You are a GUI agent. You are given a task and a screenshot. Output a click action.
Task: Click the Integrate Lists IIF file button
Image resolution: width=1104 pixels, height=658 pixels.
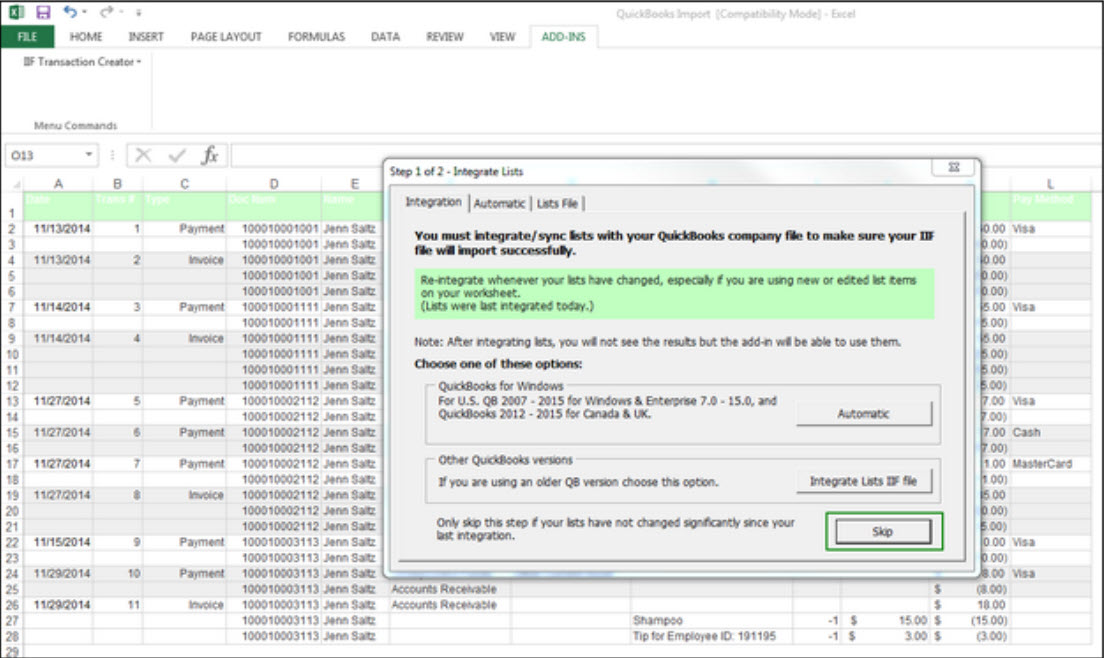tap(864, 481)
